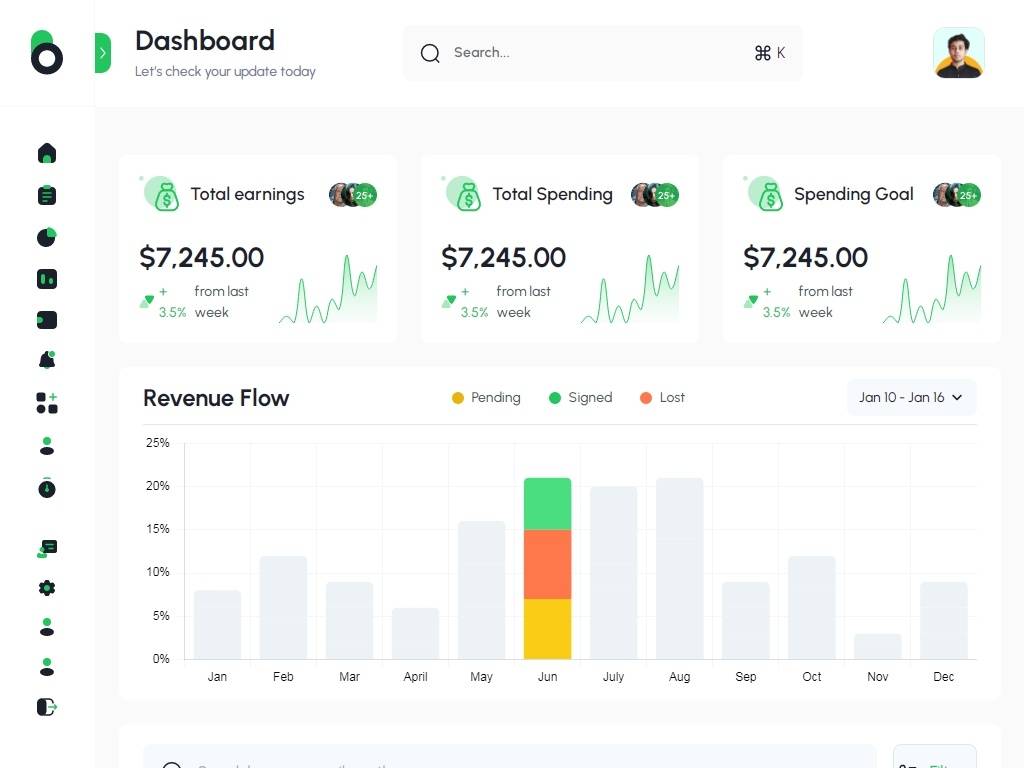Click the bar chart sidebar icon
Viewport: 1024px width, 768px height.
(x=47, y=279)
